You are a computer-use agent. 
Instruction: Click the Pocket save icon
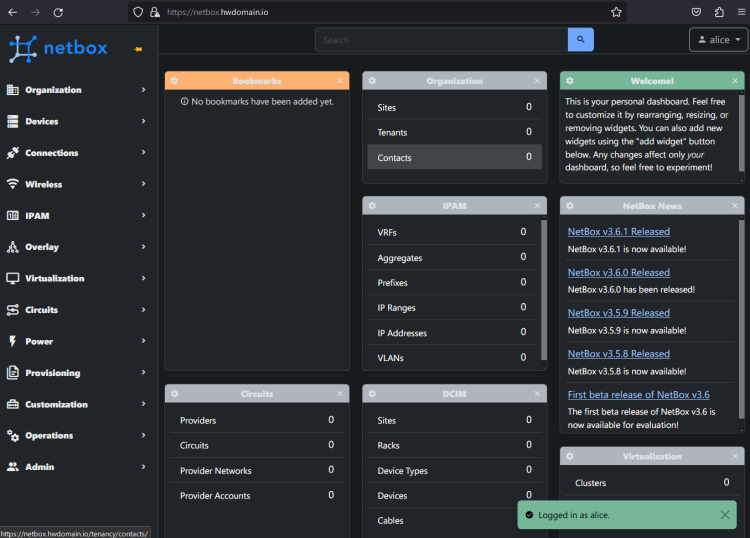tap(696, 12)
